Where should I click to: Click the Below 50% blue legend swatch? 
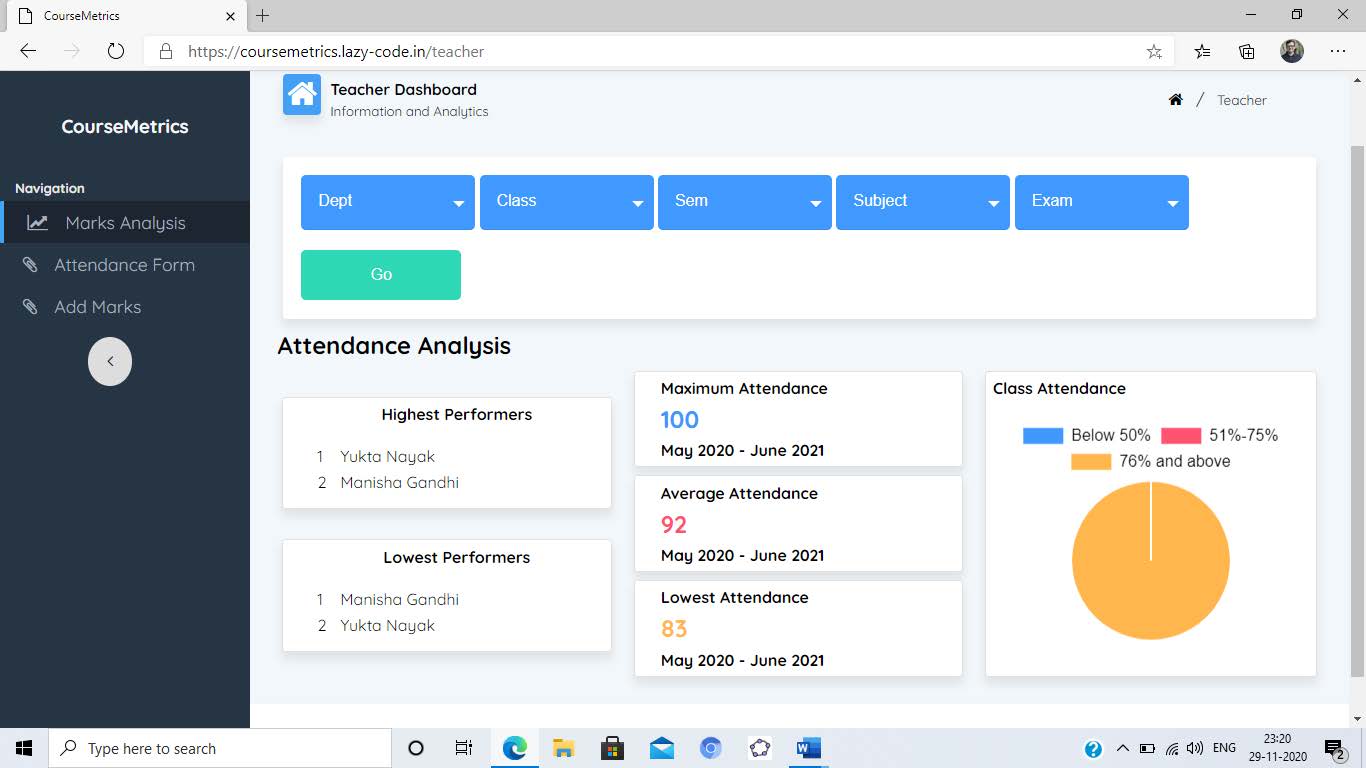coord(1045,434)
